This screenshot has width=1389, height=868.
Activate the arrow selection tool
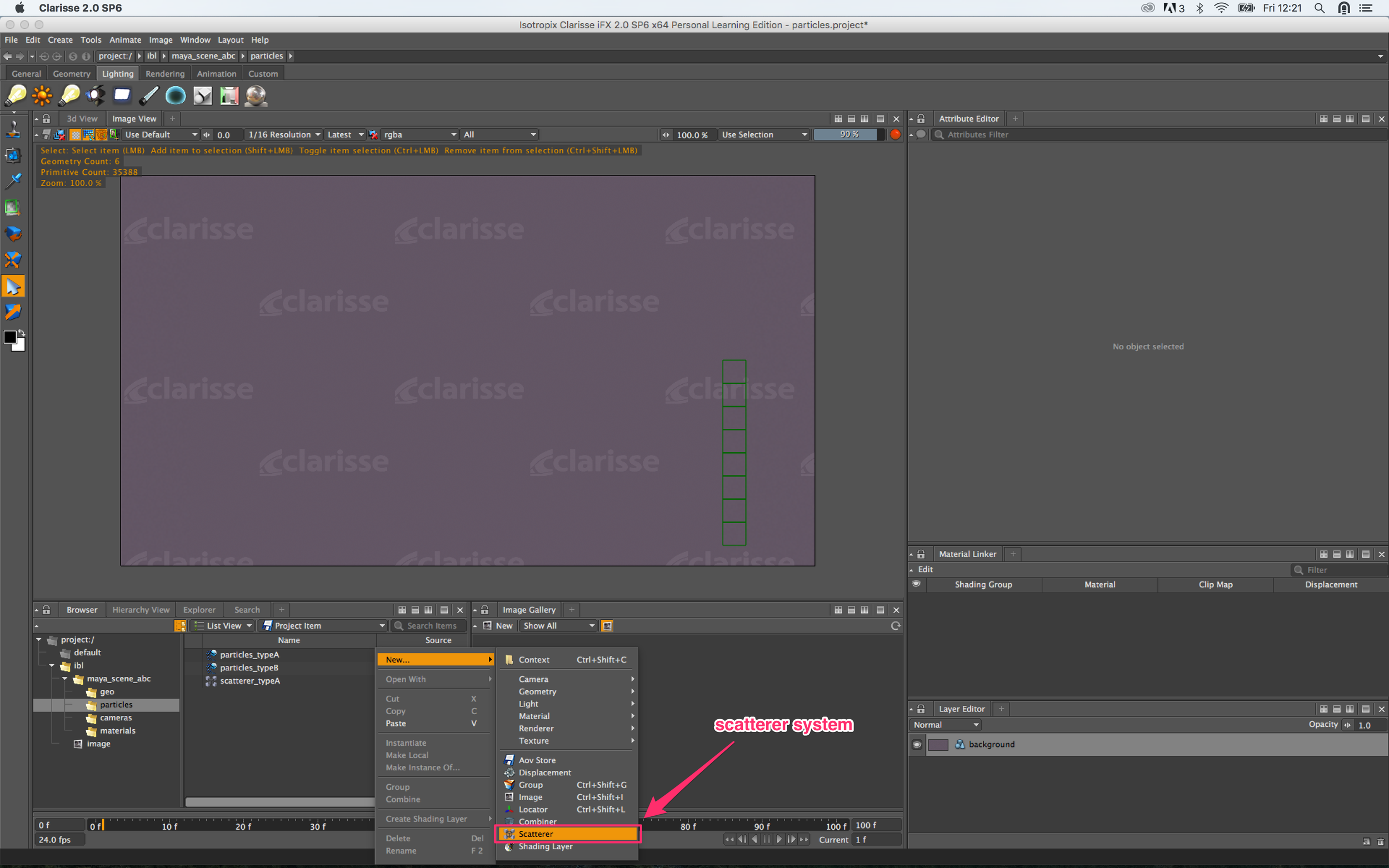13,286
